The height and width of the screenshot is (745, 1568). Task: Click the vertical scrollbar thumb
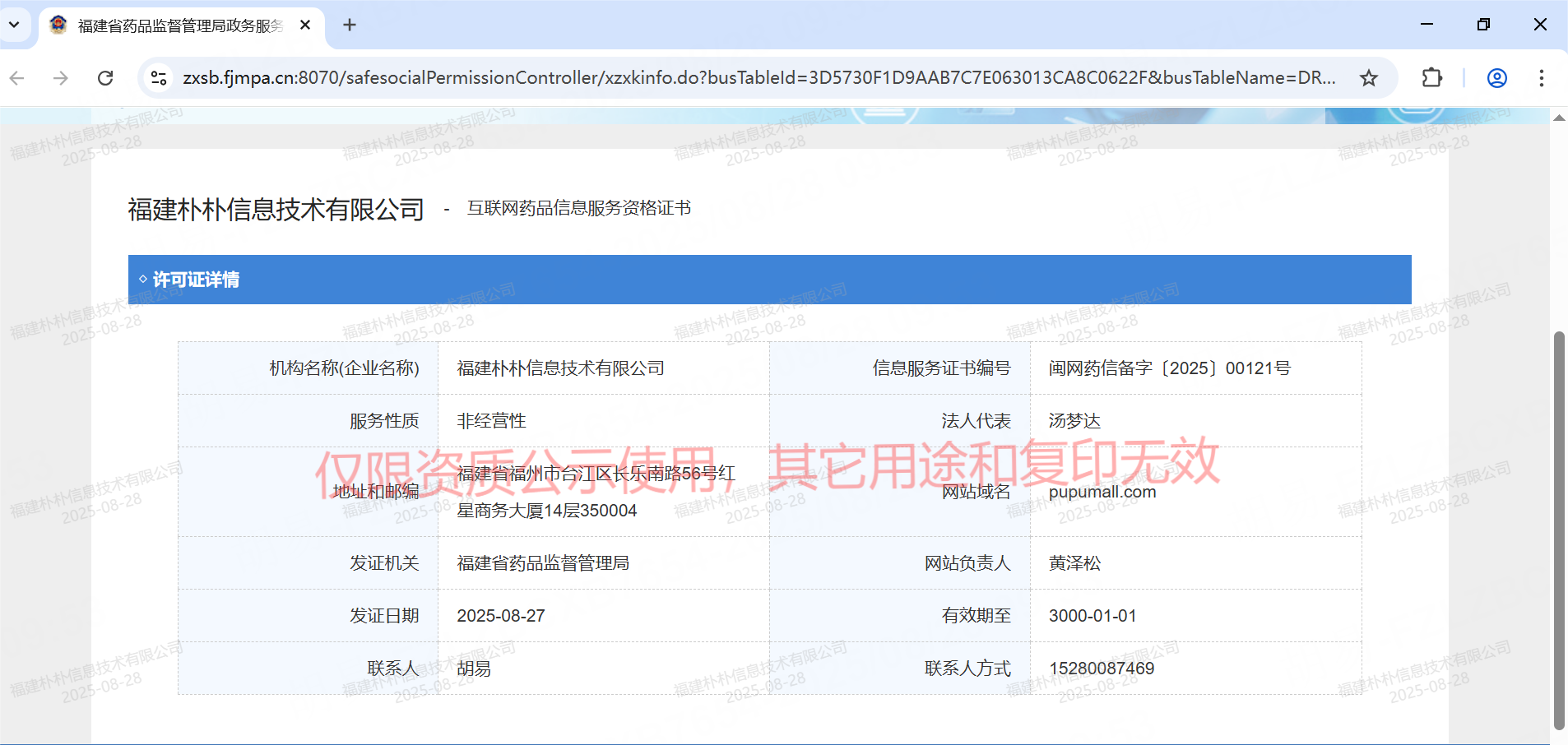click(1558, 526)
